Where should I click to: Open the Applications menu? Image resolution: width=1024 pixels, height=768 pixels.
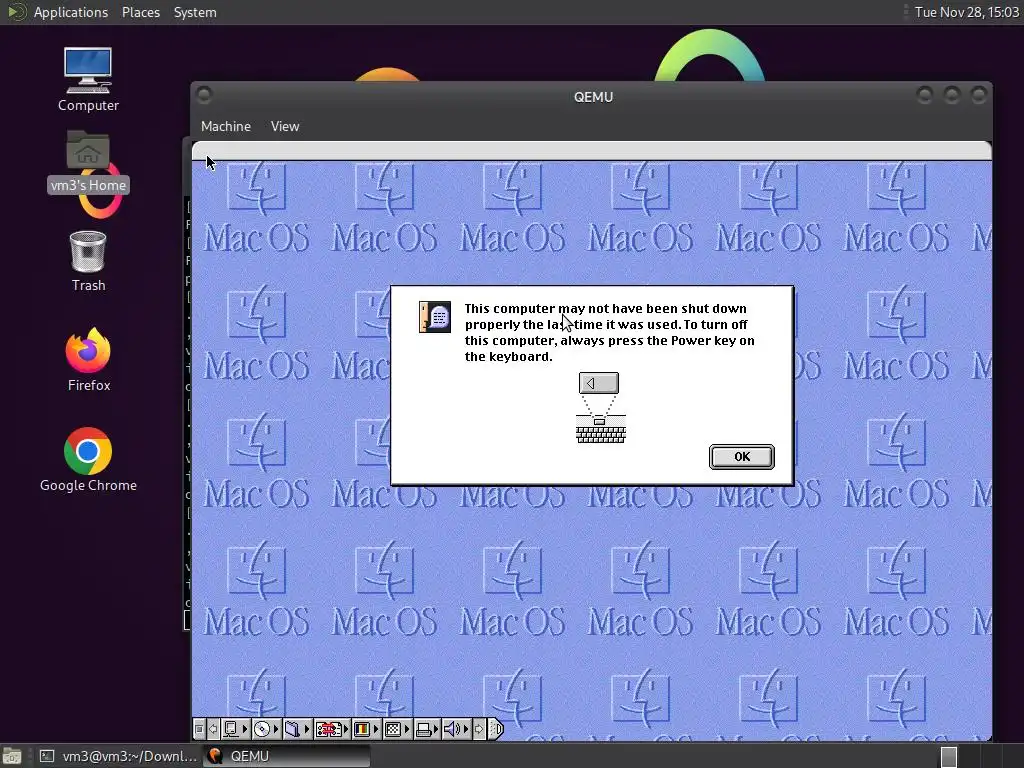click(x=71, y=12)
